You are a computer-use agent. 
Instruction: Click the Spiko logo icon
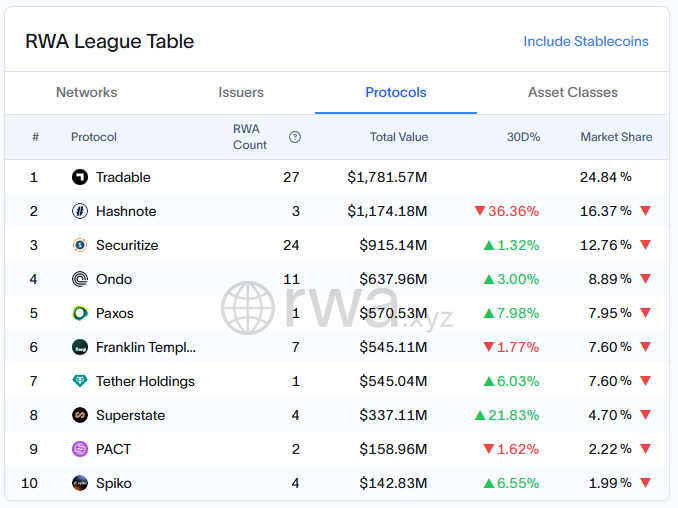[x=80, y=483]
